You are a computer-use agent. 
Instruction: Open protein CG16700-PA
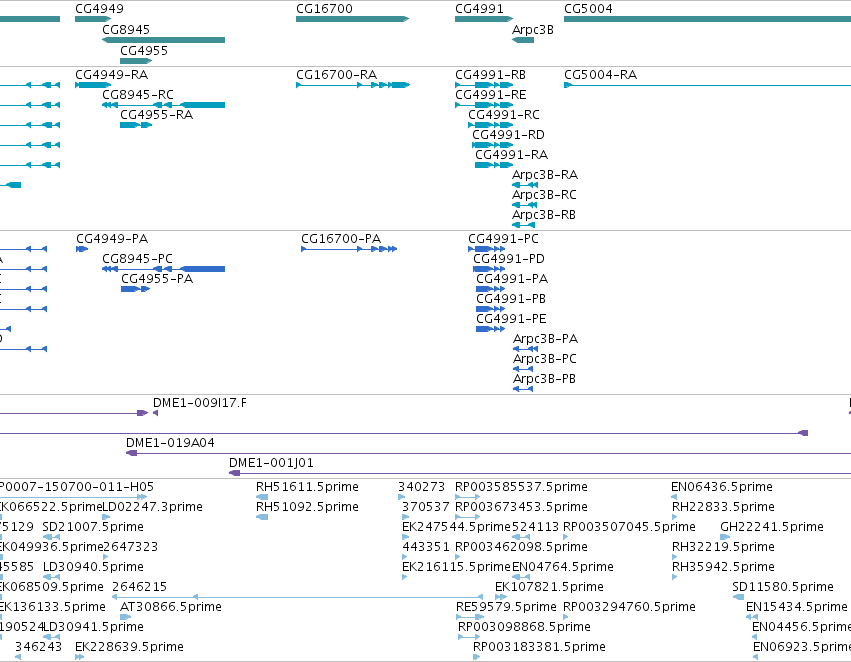coord(341,239)
